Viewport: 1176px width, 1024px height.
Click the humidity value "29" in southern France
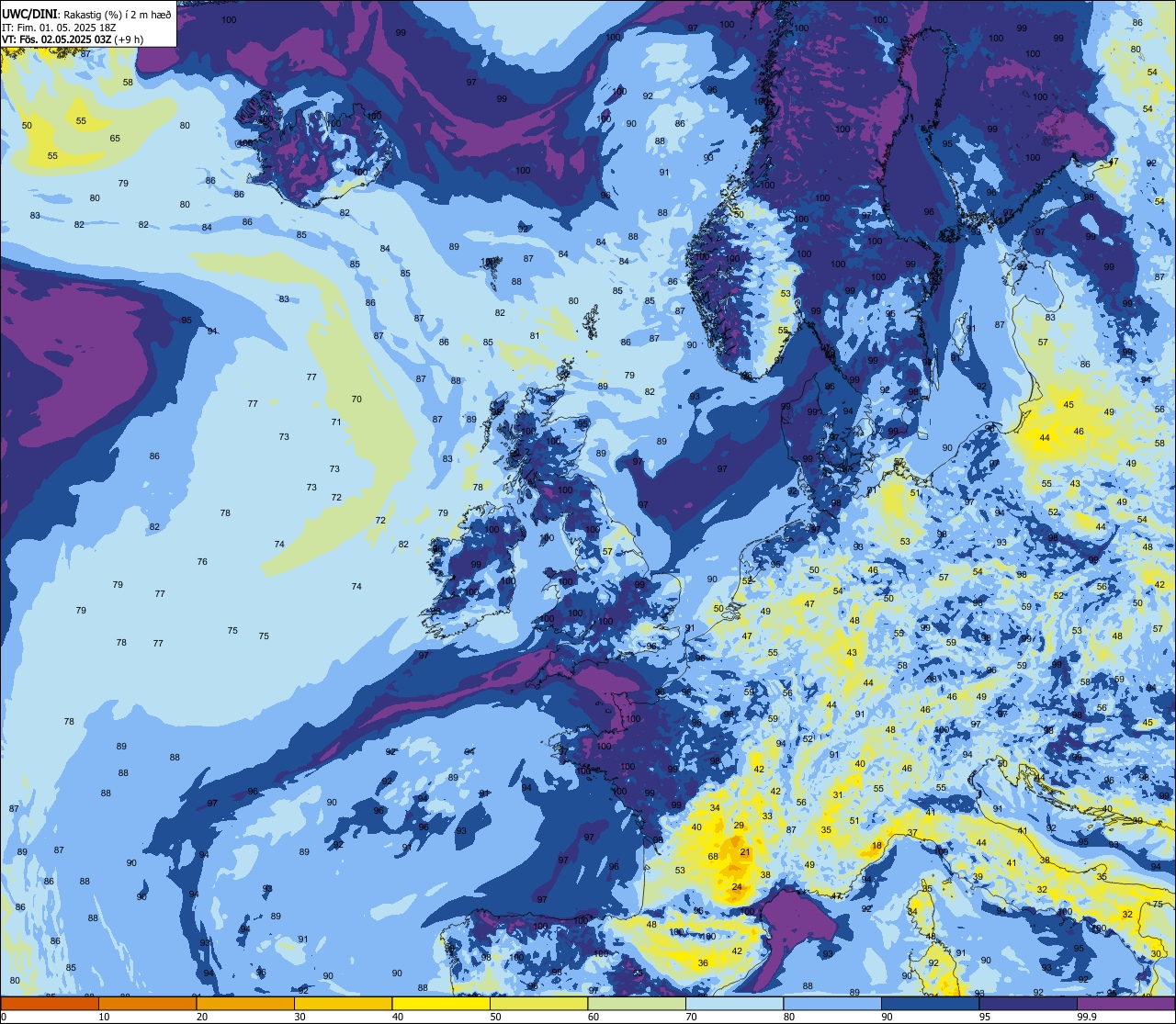click(x=739, y=826)
